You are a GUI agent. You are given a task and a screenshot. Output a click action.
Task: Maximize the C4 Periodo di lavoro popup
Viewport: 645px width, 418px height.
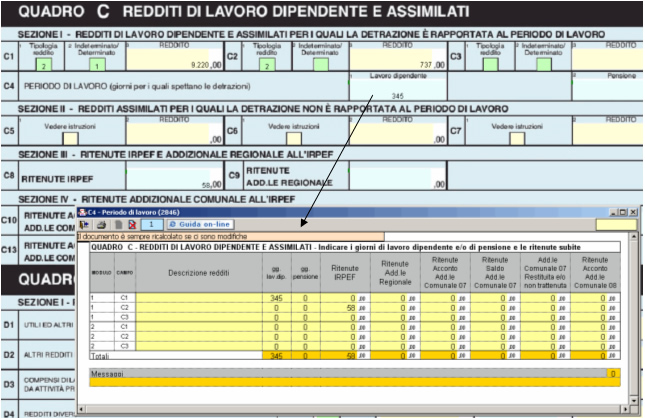click(622, 213)
